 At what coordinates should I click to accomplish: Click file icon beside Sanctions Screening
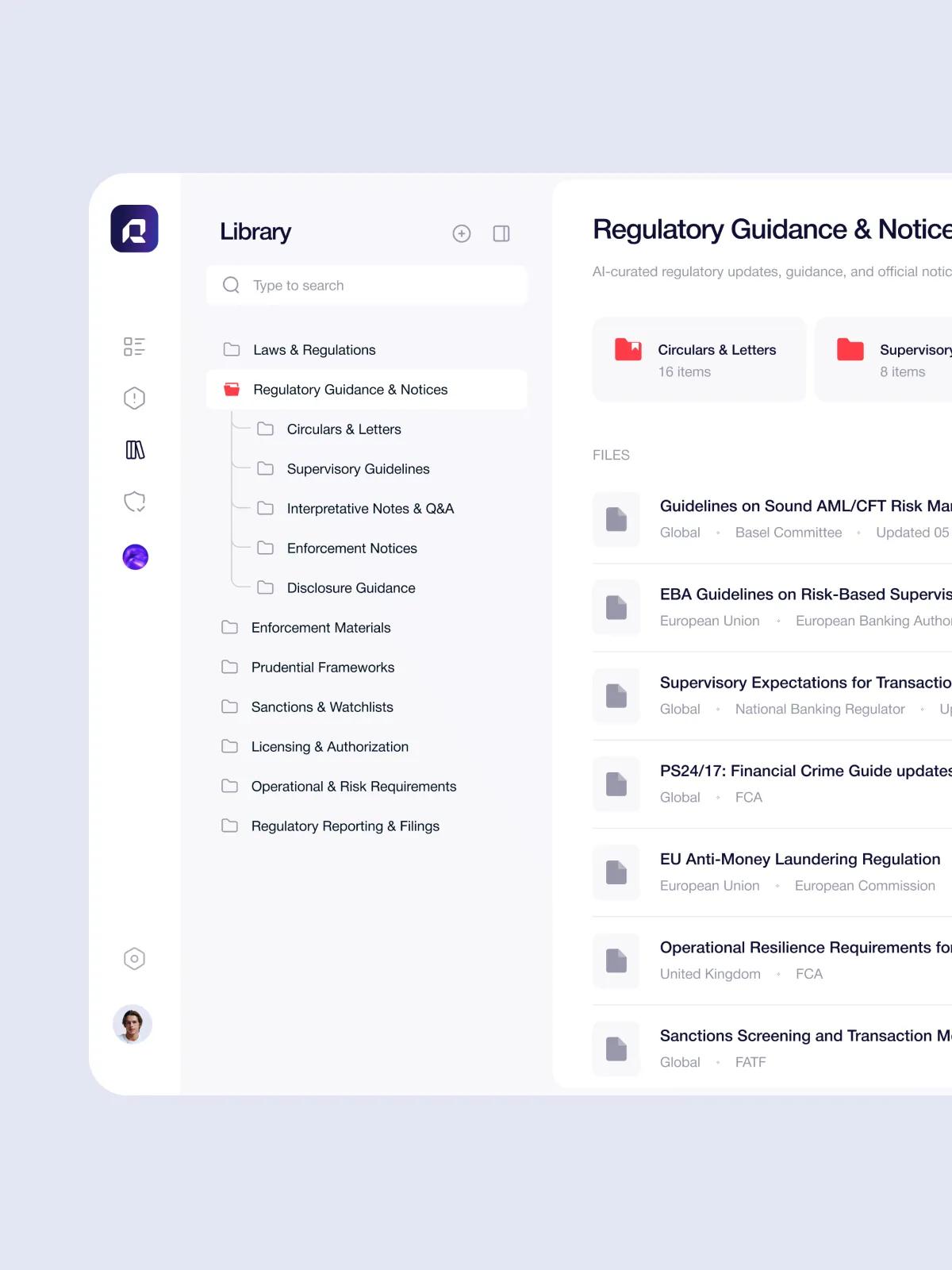[616, 1049]
